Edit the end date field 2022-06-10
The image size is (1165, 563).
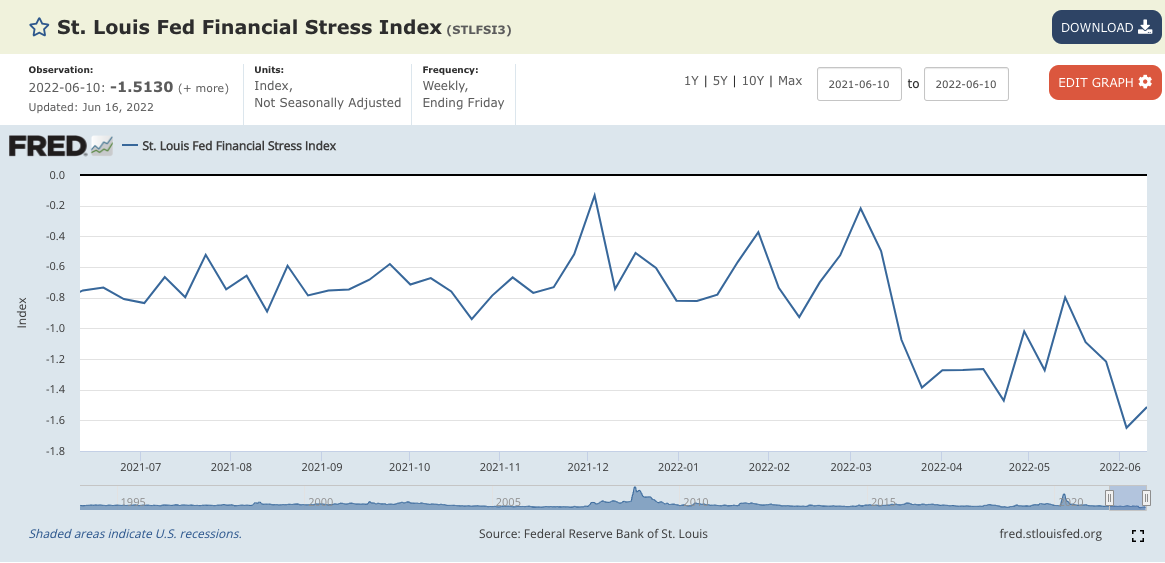[x=966, y=84]
